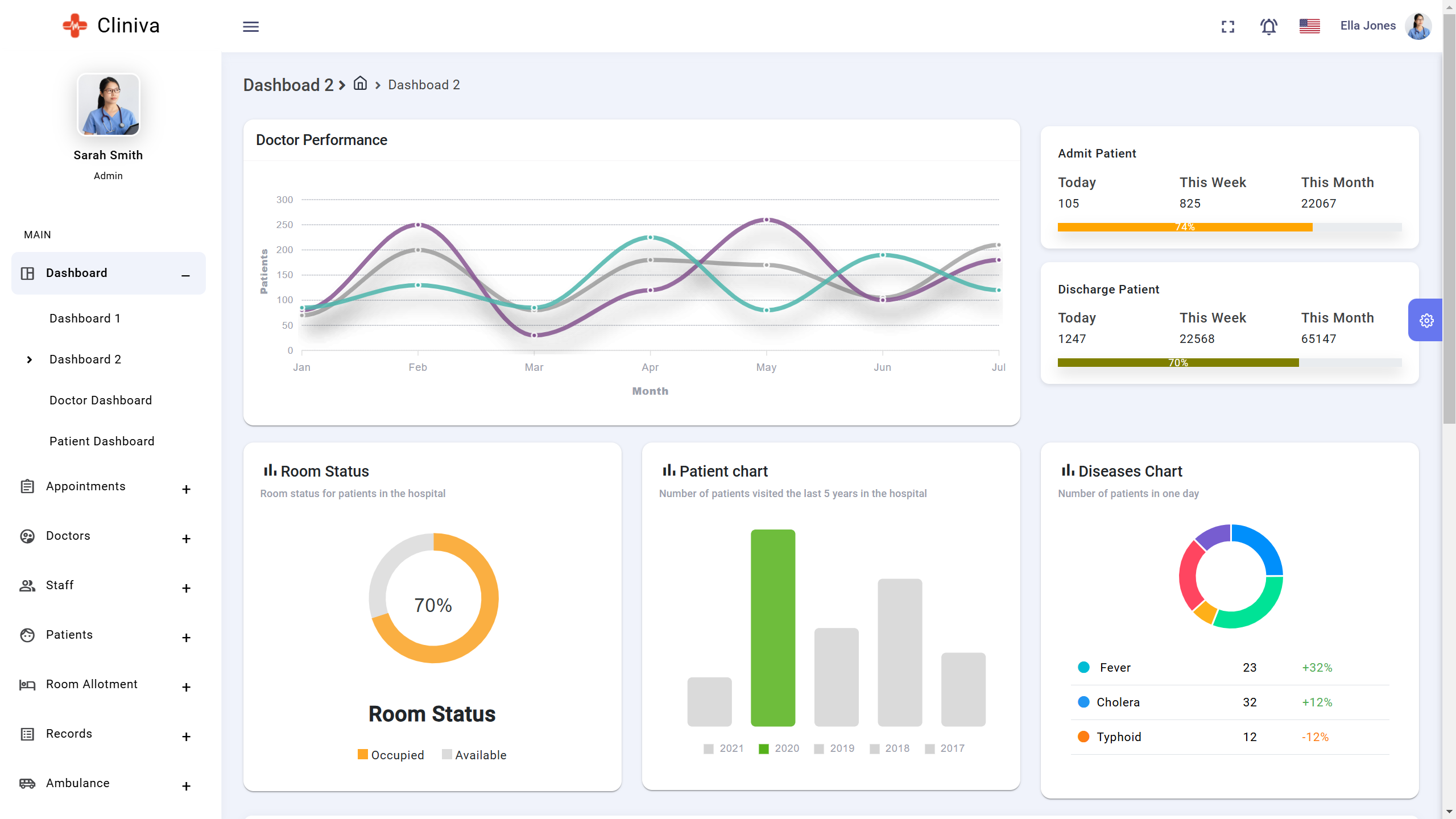The image size is (1456, 819).
Task: Click the 74% Admit Patient progress bar
Action: [x=1185, y=226]
